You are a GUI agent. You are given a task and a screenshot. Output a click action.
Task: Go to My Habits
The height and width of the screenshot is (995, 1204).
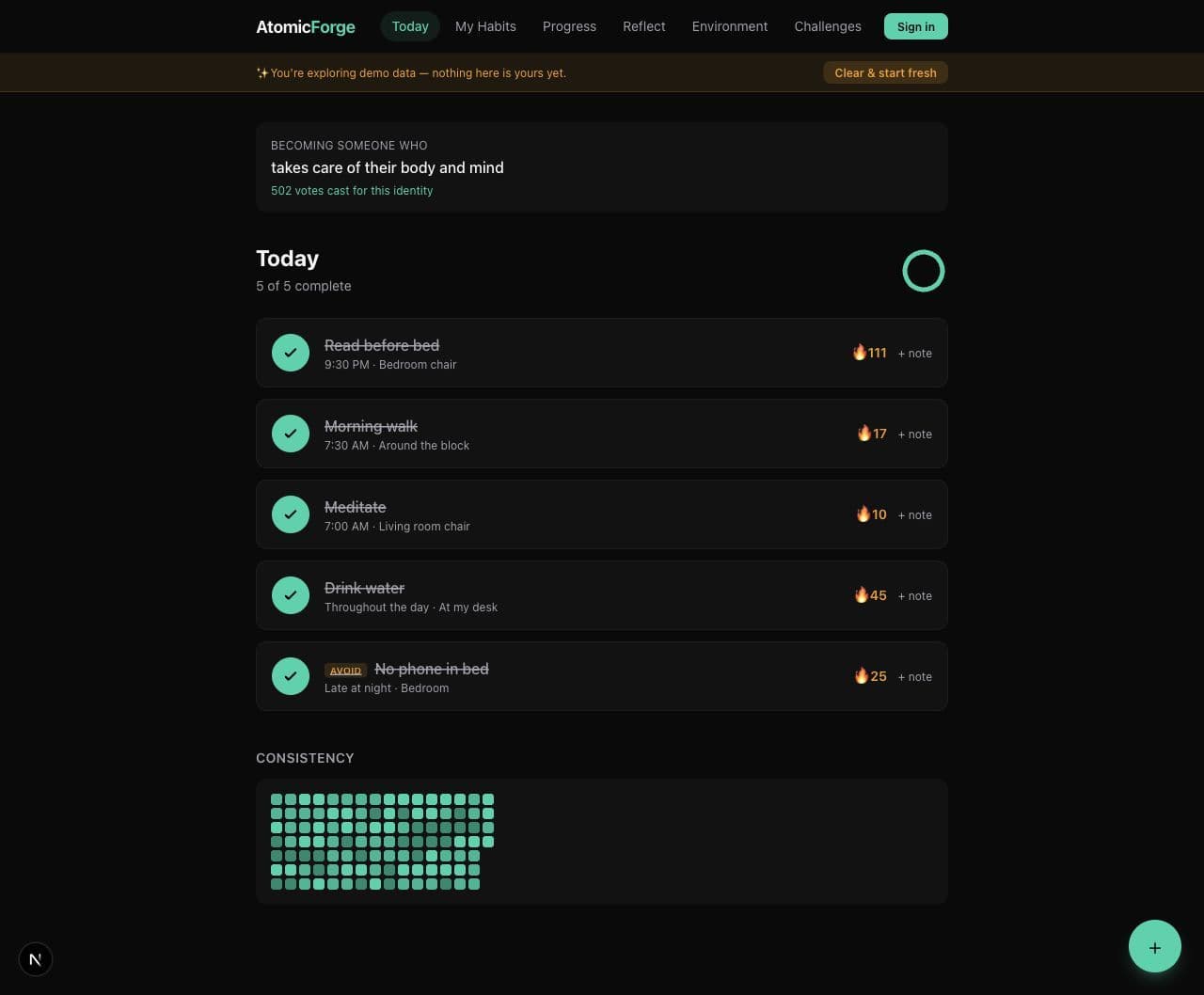(x=485, y=26)
